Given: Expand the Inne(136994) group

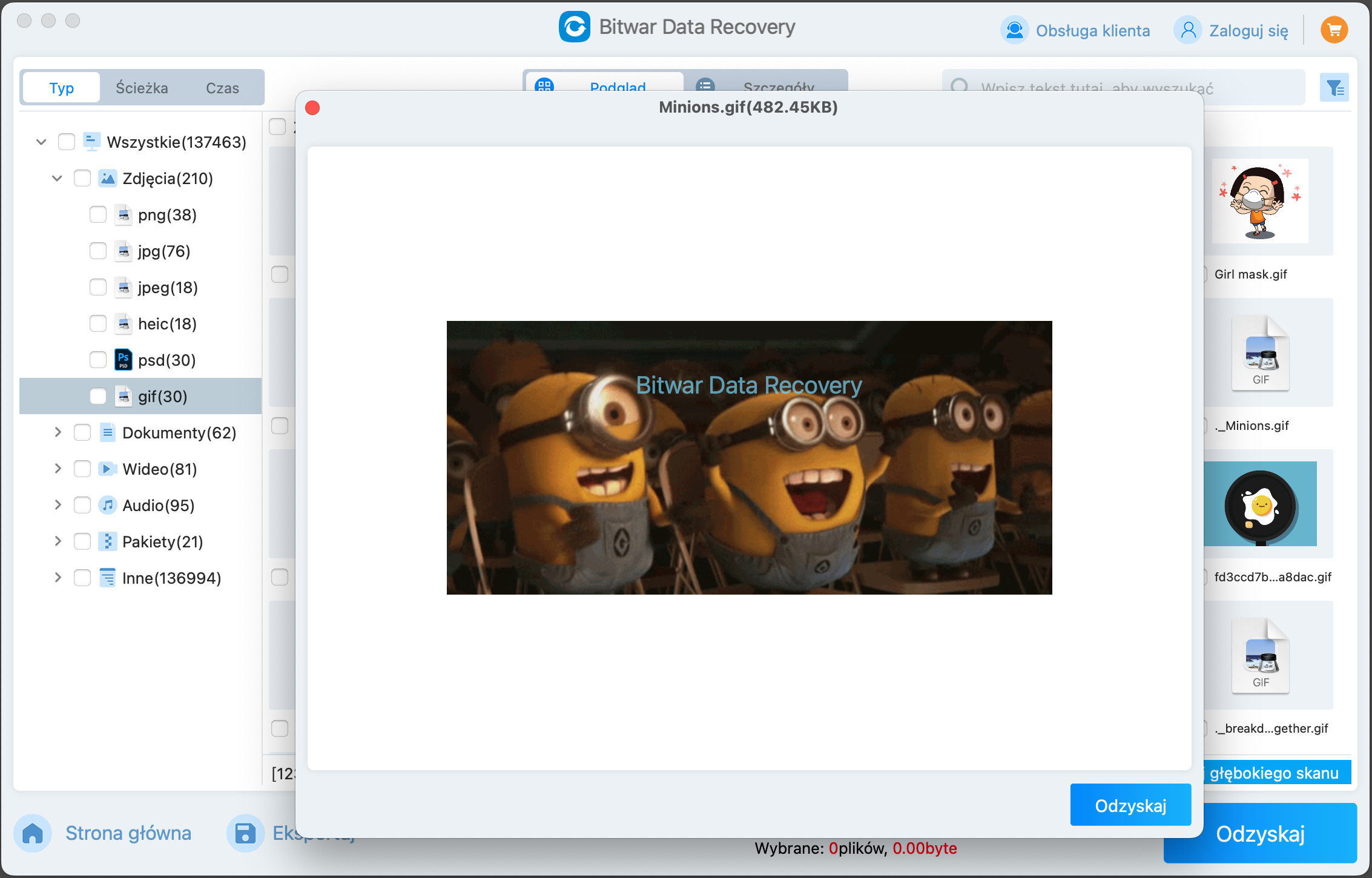Looking at the screenshot, I should [58, 578].
